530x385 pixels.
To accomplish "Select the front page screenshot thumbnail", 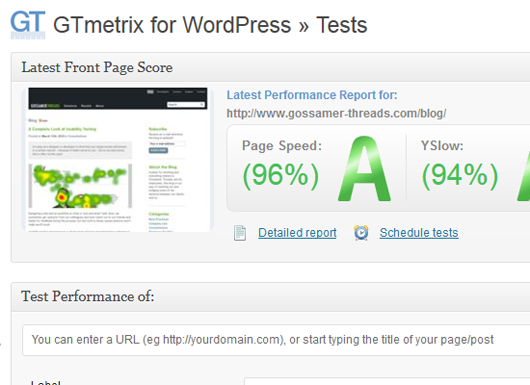I will [x=118, y=160].
